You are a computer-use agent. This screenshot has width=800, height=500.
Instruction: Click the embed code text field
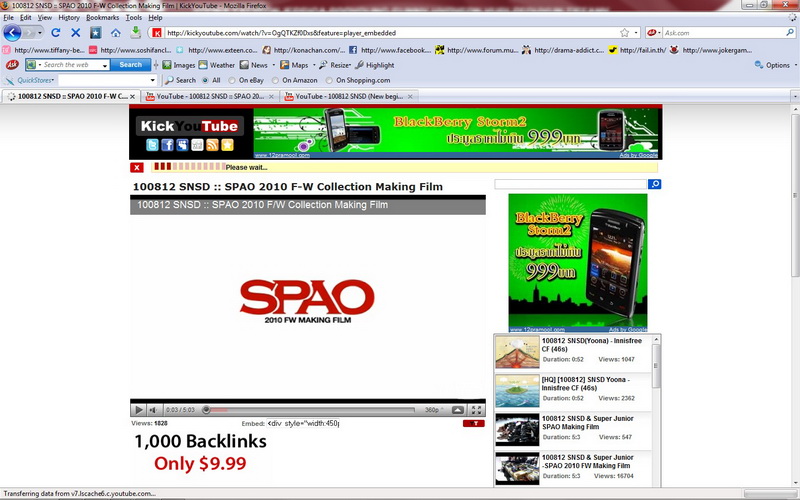click(x=303, y=423)
